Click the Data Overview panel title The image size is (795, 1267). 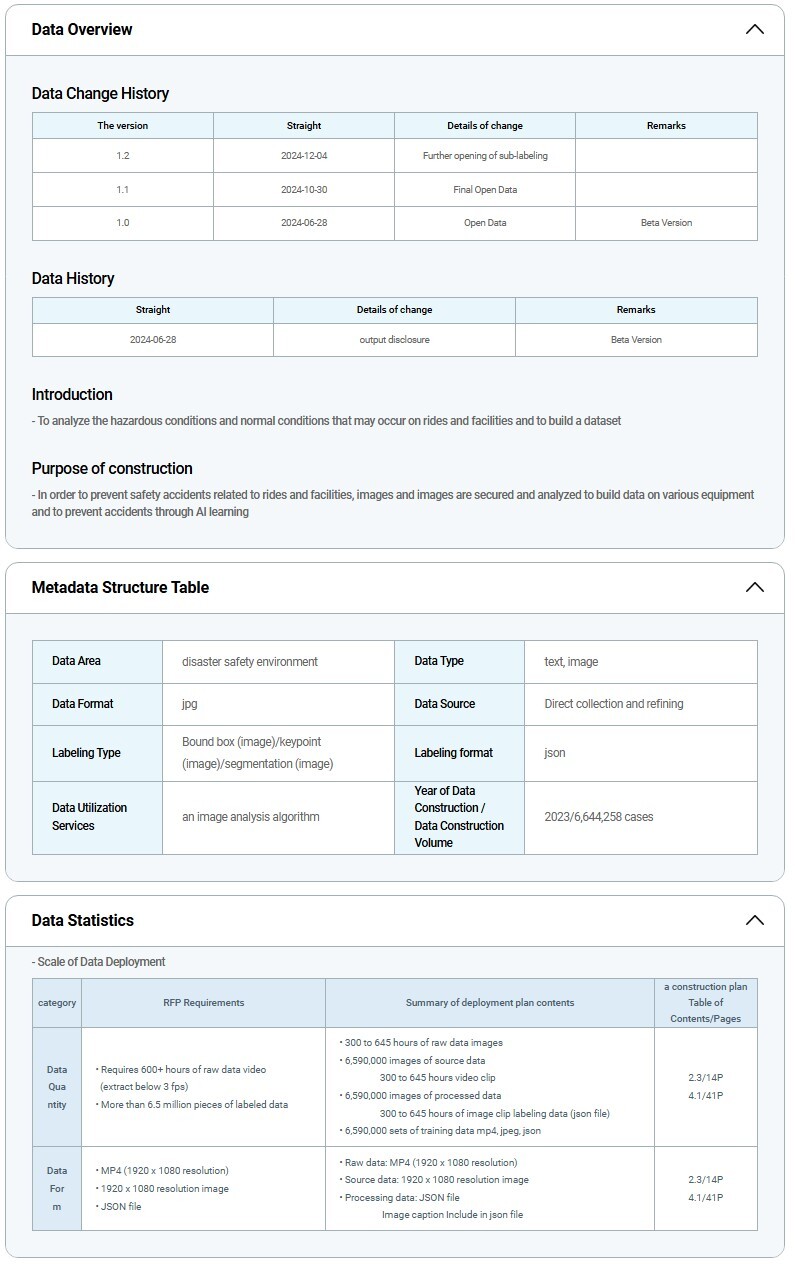tap(82, 30)
